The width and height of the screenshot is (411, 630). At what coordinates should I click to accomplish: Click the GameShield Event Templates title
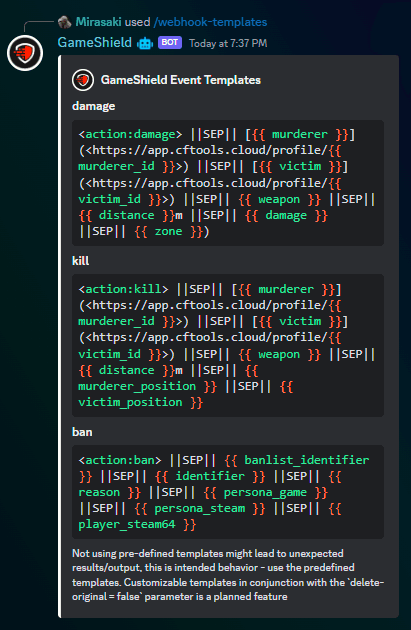(181, 80)
